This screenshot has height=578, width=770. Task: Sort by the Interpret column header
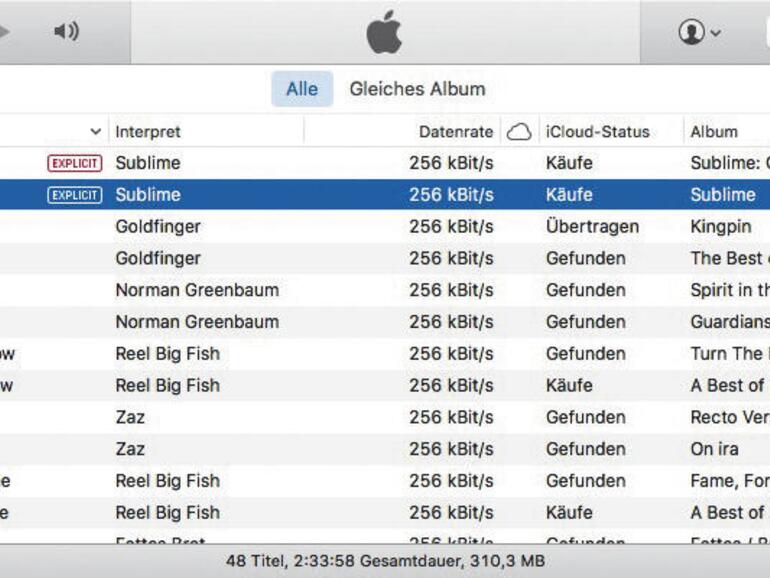tap(148, 132)
